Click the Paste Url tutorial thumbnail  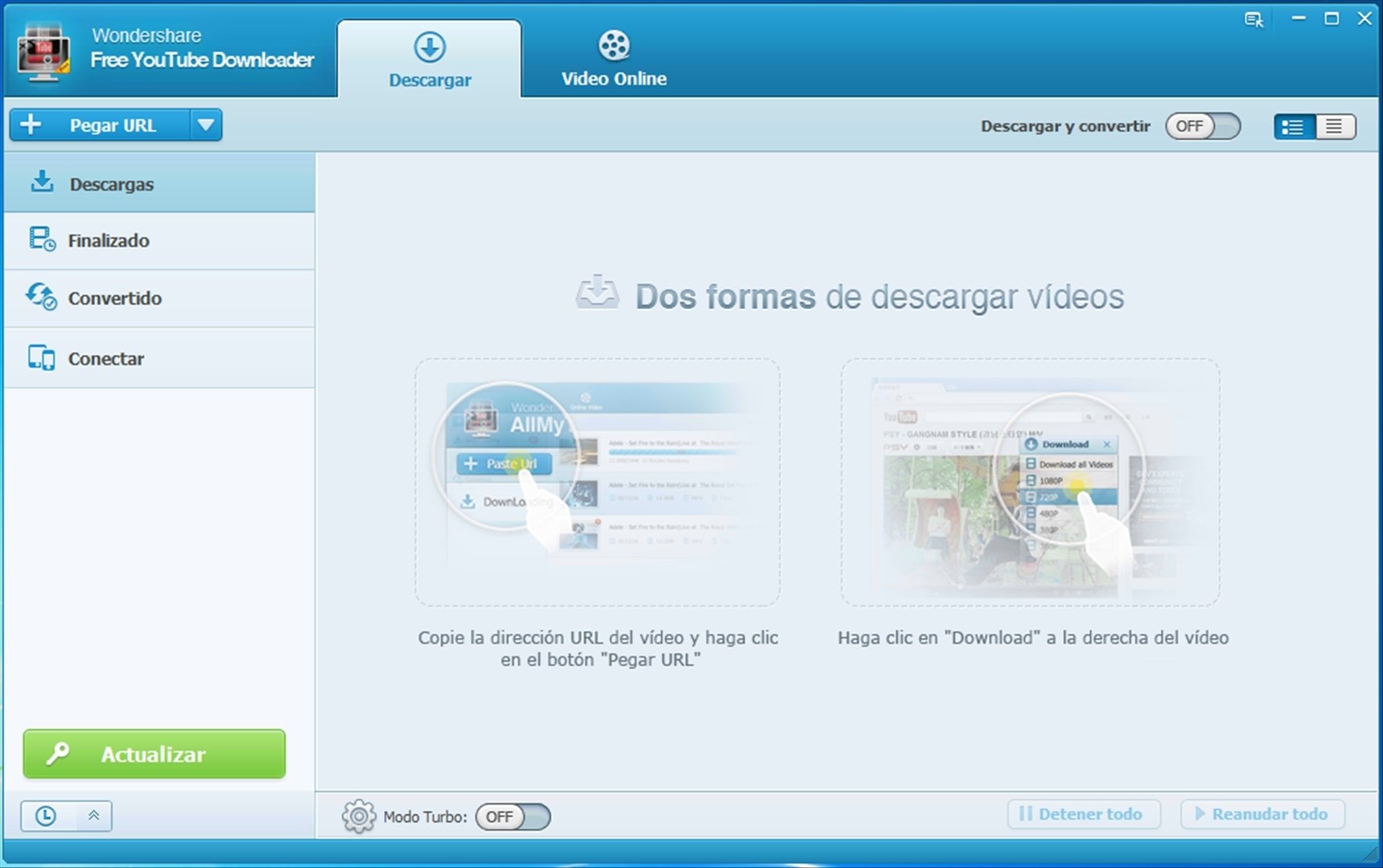597,482
